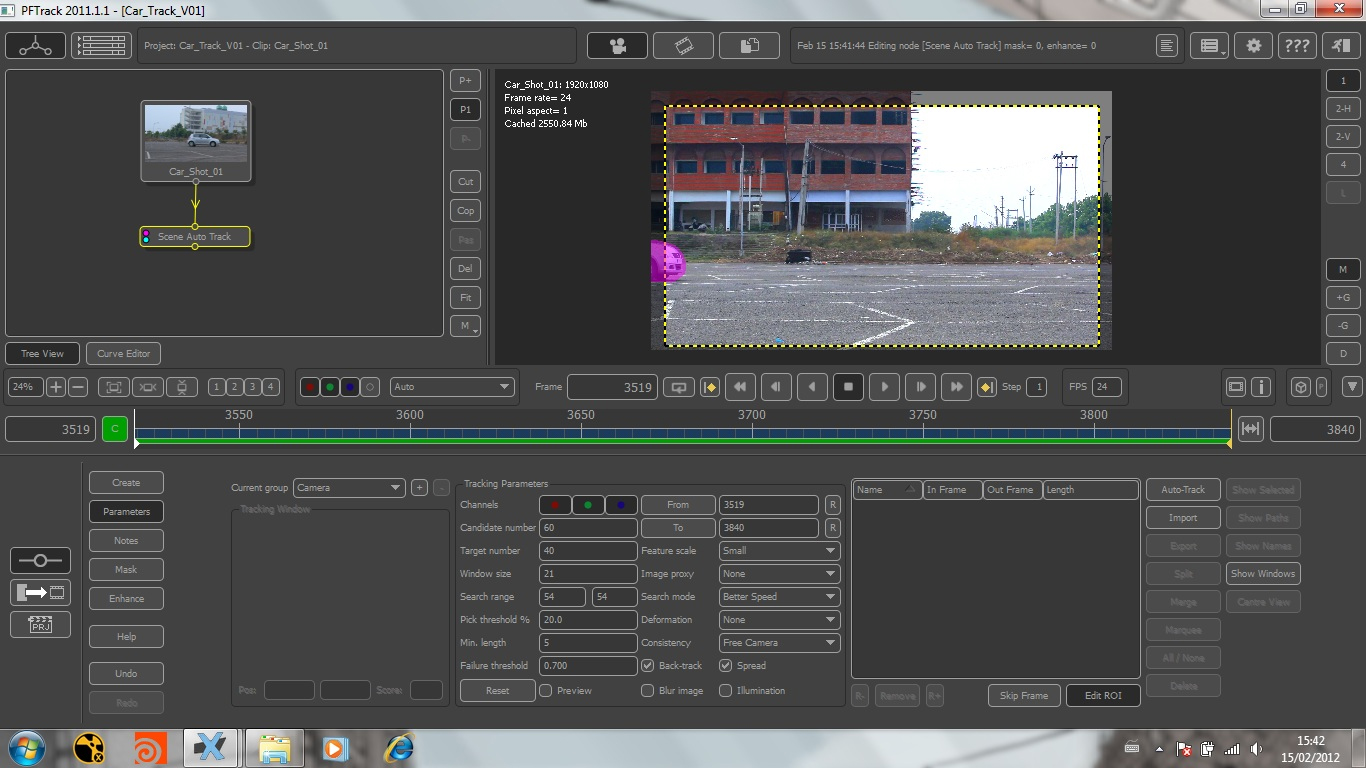
Task: Select the Scene Auto Track node
Action: [x=195, y=237]
